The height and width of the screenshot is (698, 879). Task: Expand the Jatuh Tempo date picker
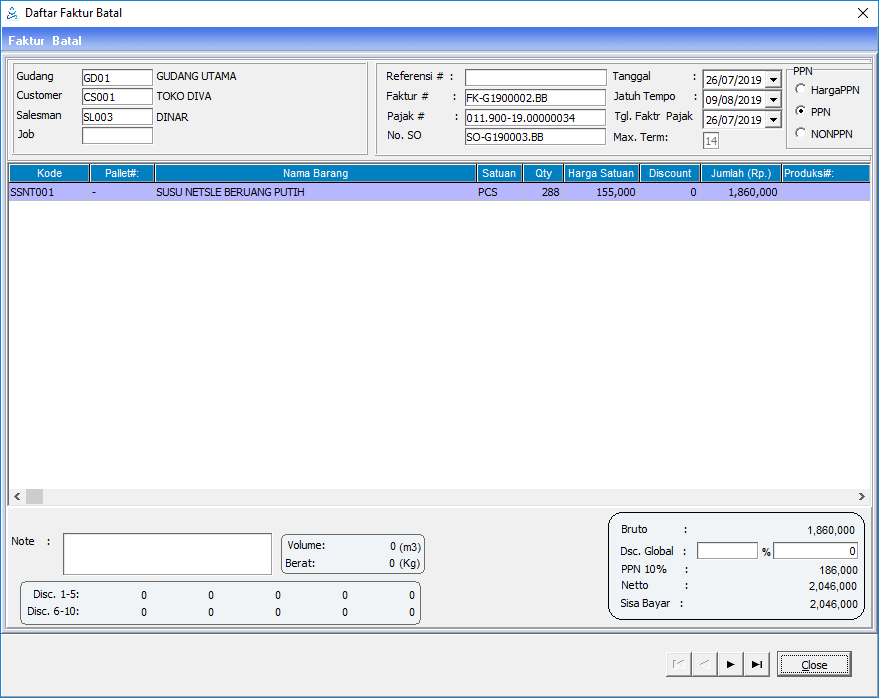(x=773, y=100)
